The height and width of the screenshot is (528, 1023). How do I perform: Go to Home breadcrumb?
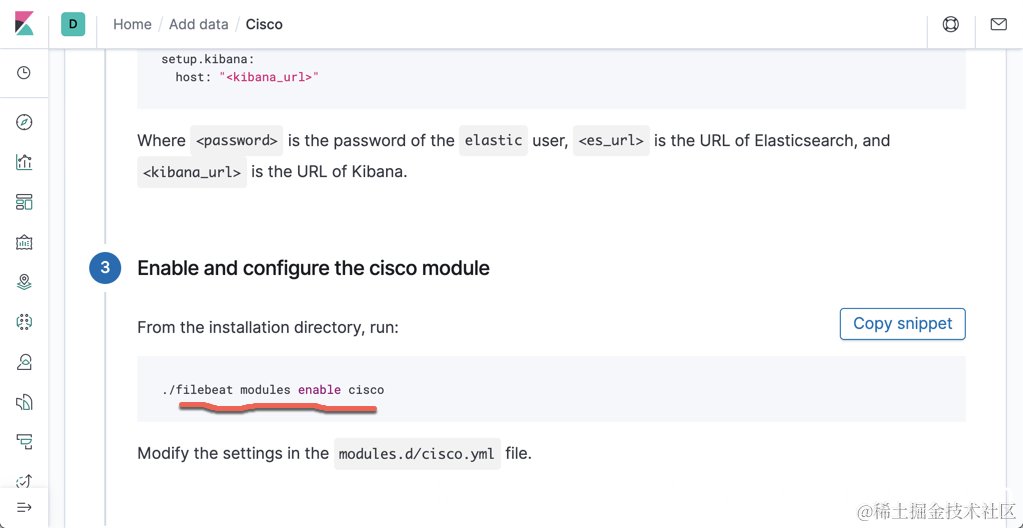tap(132, 24)
